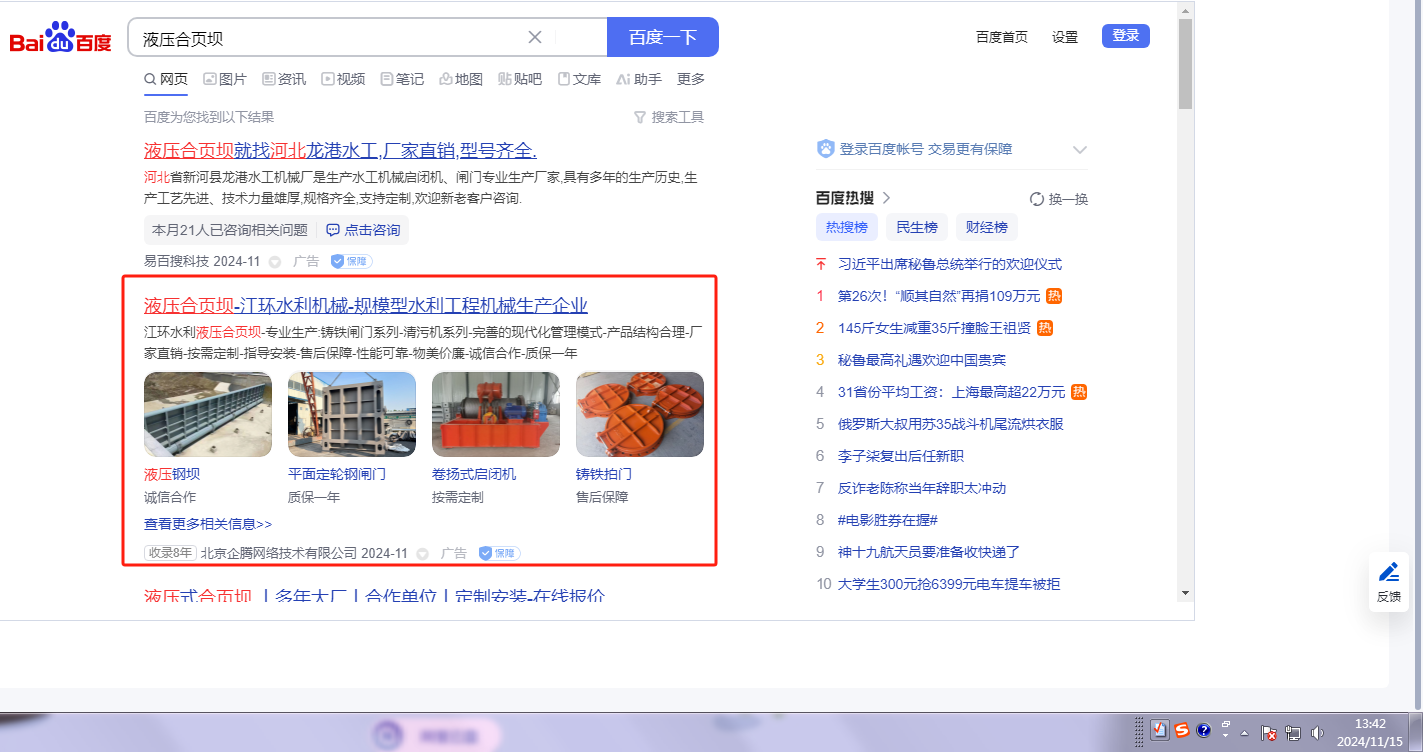Viewport: 1423px width, 752px height.
Task: Click 查看更多相关信息>> link
Action: 208,524
